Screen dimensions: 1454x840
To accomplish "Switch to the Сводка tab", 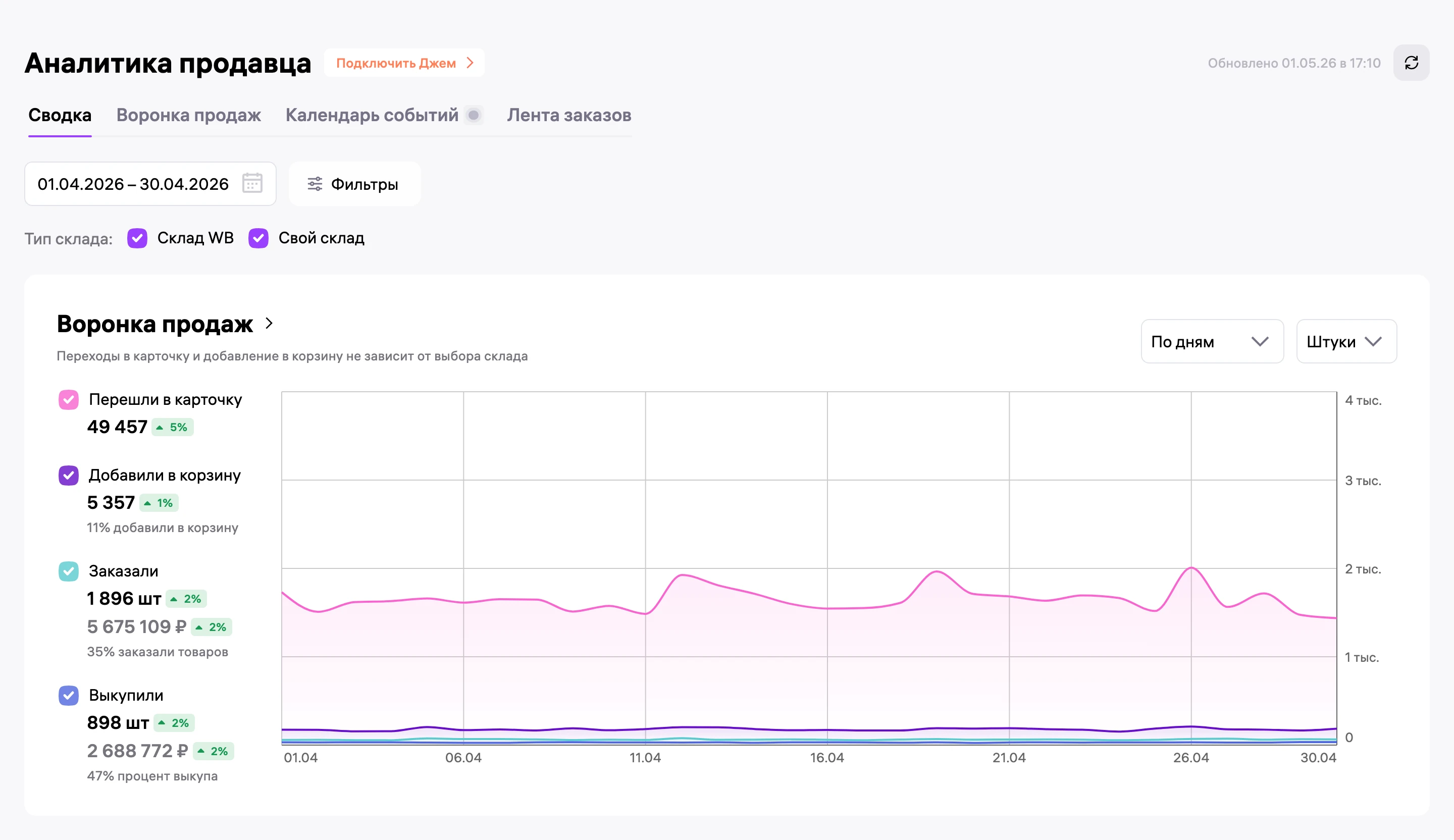I will click(x=60, y=116).
